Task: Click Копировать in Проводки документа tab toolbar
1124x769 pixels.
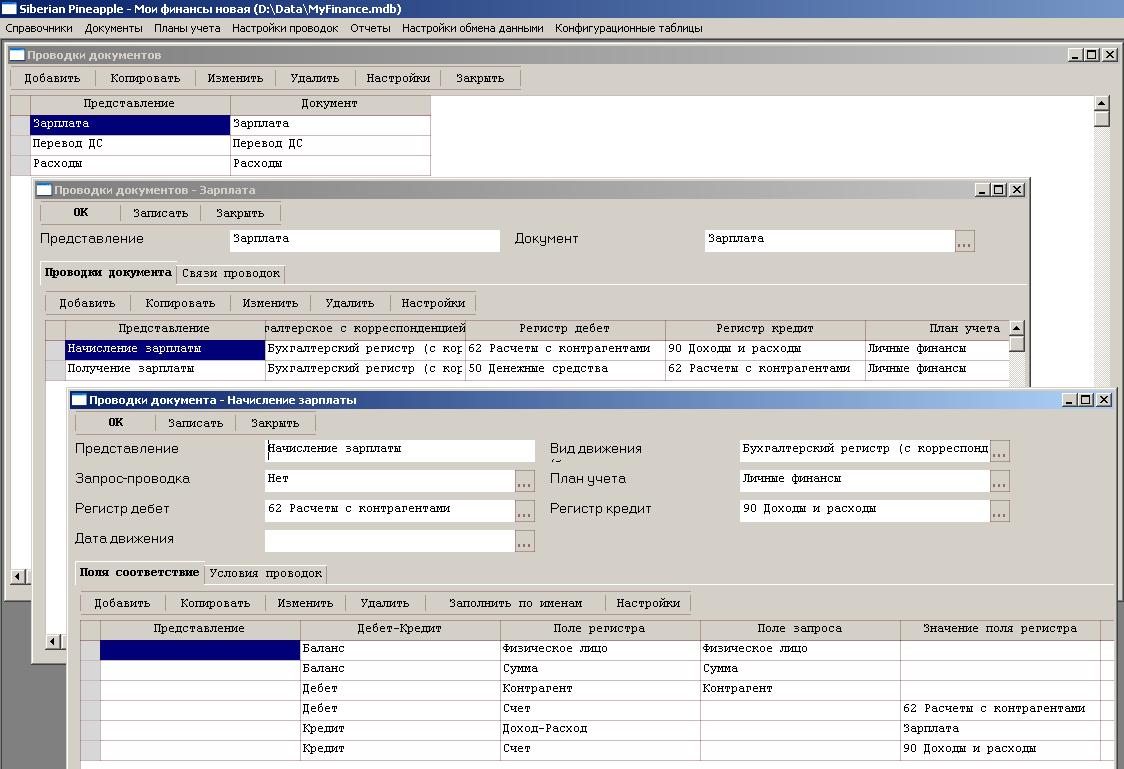Action: pyautogui.click(x=180, y=303)
